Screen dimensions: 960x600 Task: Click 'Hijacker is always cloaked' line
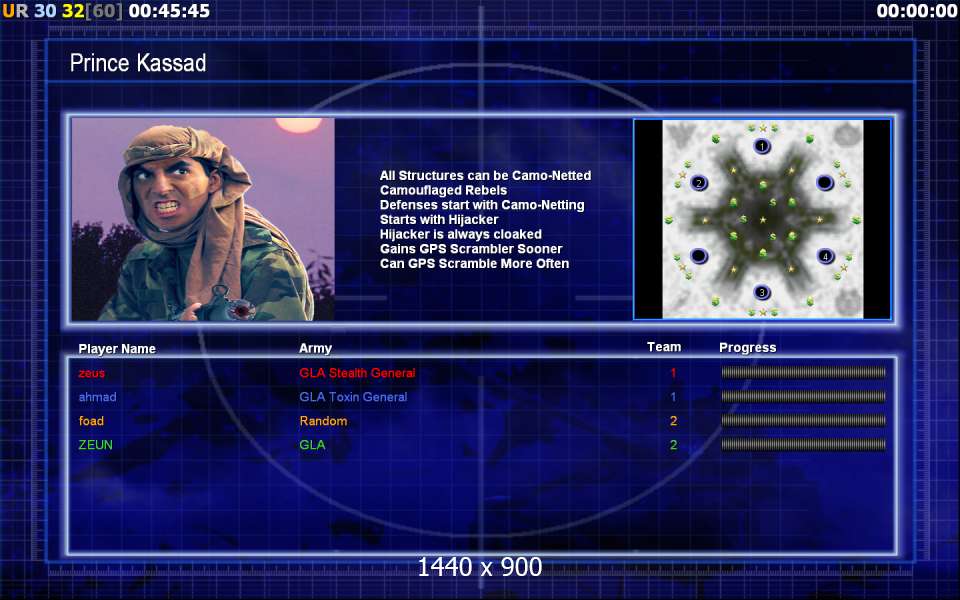click(460, 234)
